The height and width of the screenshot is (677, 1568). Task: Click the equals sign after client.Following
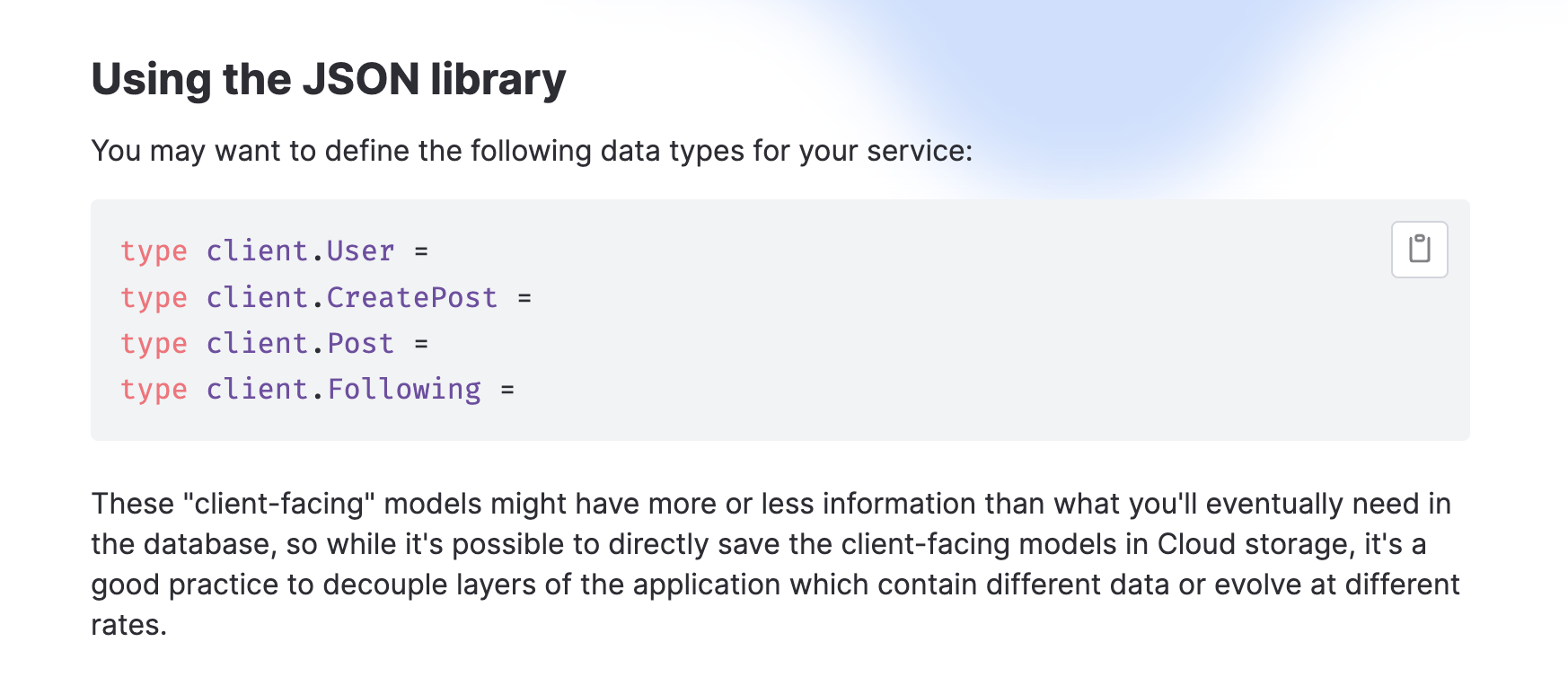click(x=507, y=390)
